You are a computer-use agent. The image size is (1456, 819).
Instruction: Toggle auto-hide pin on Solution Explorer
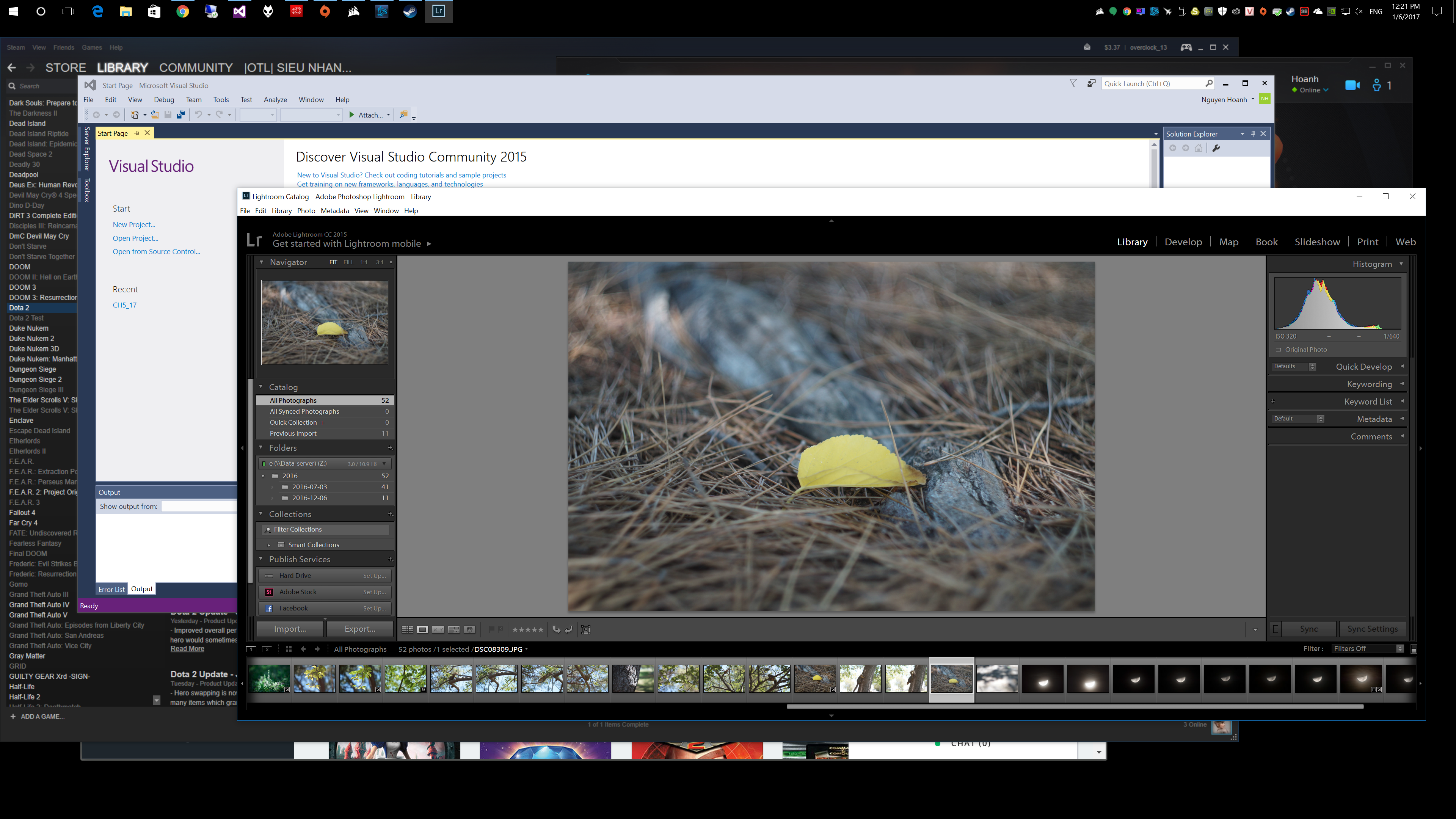pyautogui.click(x=1253, y=134)
